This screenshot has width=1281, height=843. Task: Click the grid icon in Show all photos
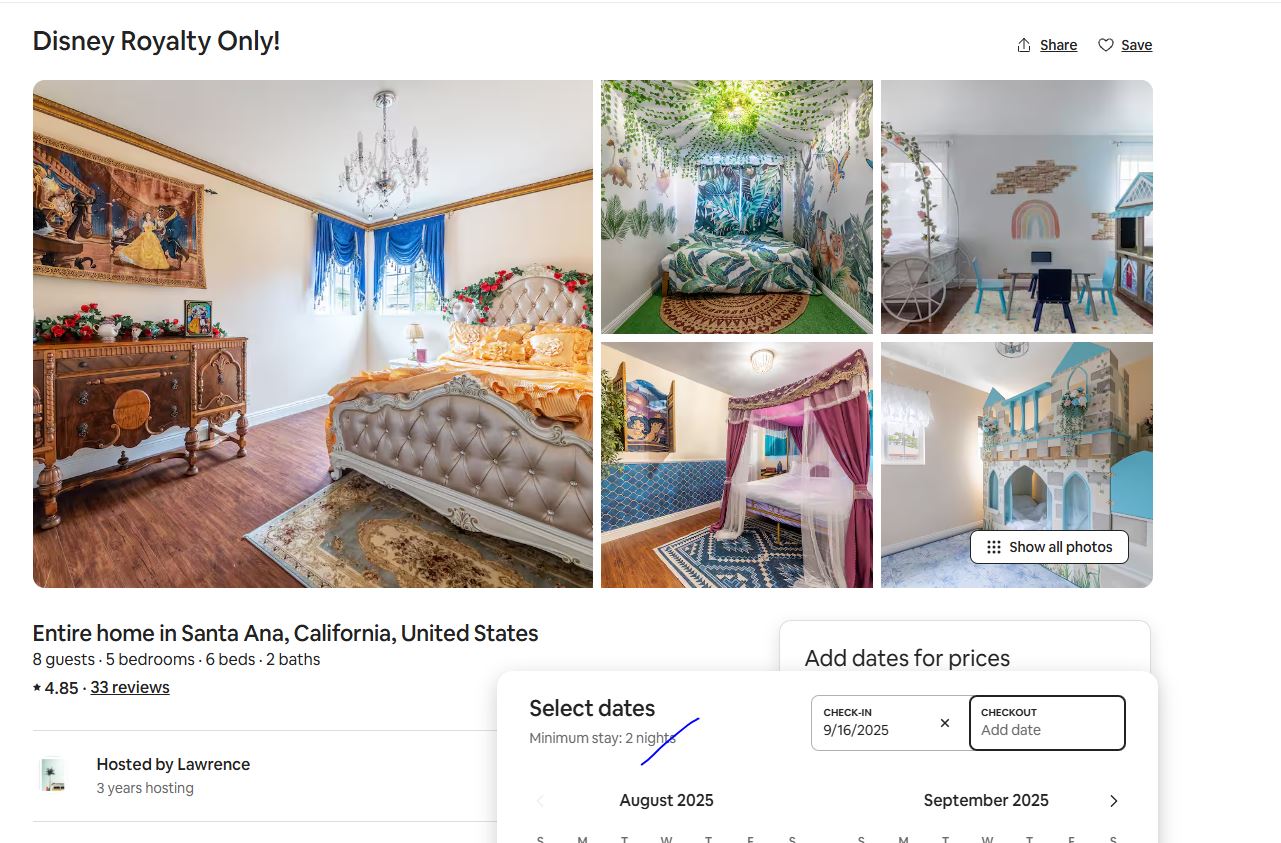coord(994,547)
